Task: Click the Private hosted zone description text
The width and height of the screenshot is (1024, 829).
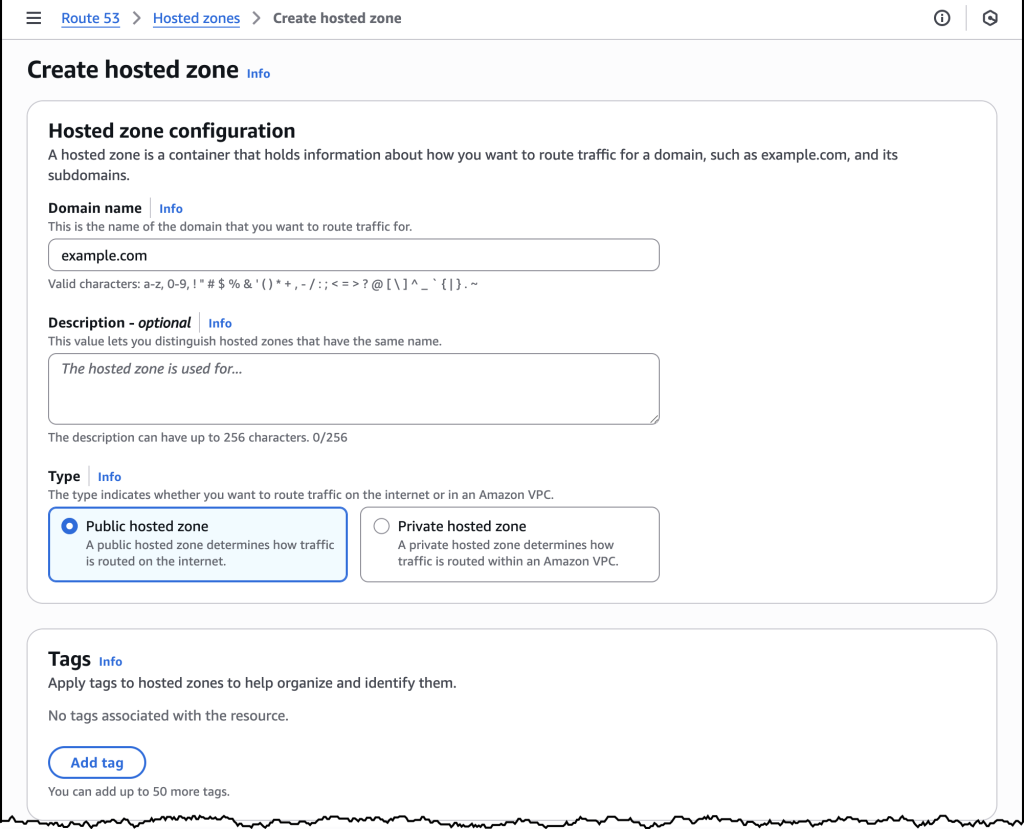Action: (508, 553)
